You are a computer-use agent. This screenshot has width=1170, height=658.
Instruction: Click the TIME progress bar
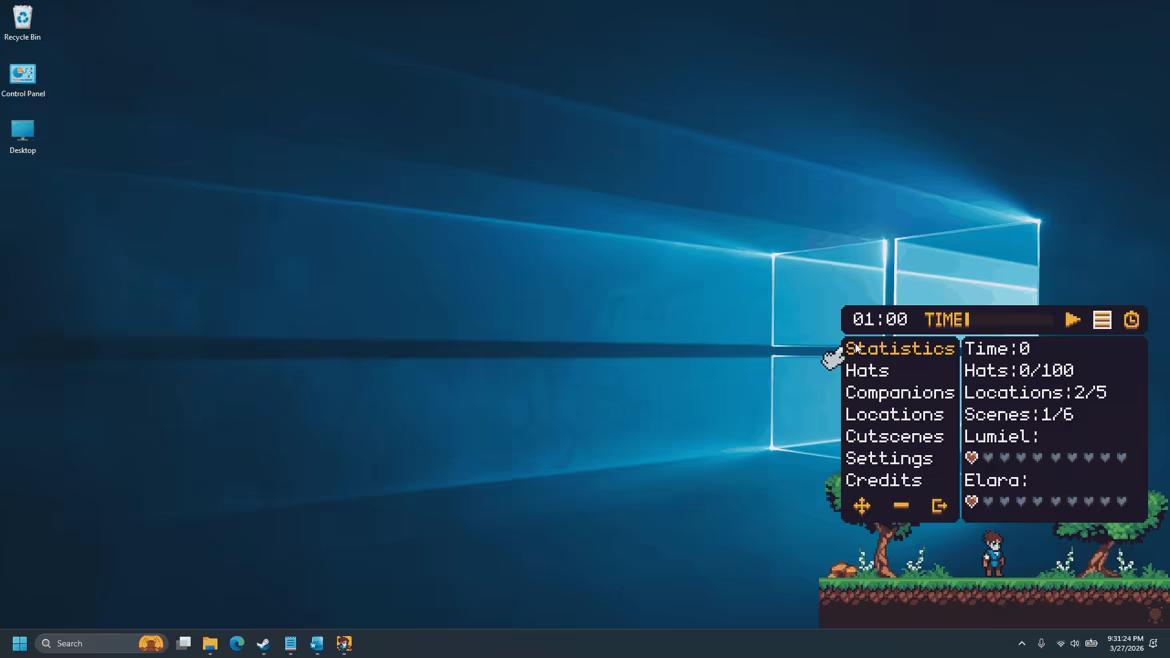pos(1009,320)
